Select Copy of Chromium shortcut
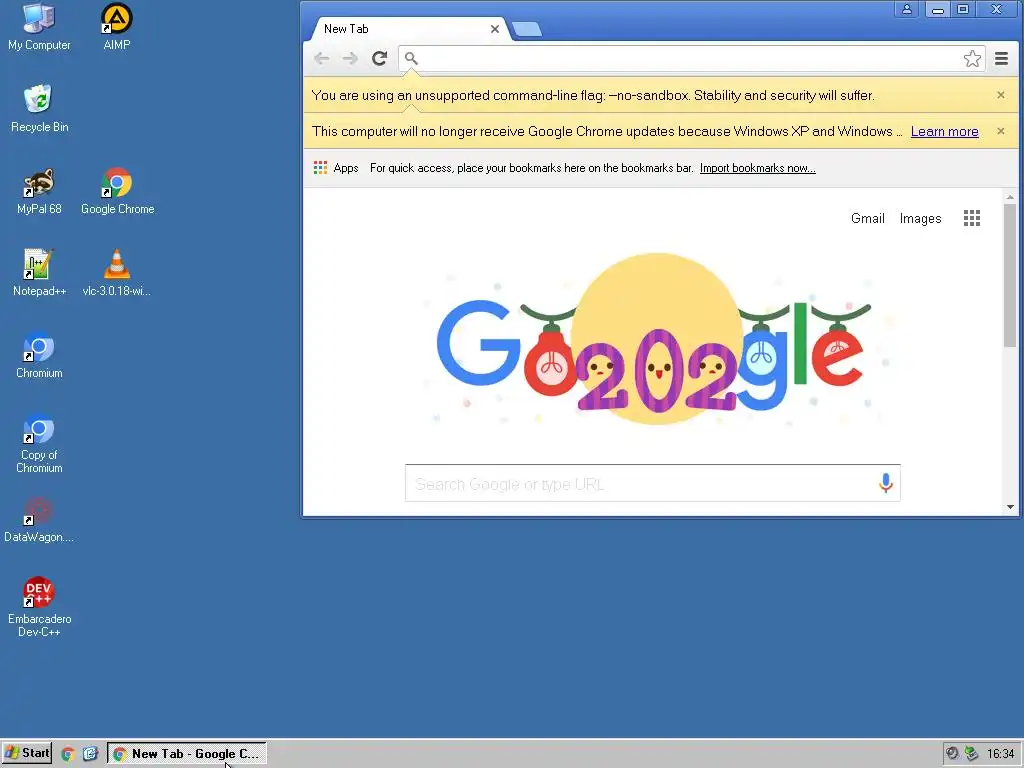This screenshot has height=768, width=1024. (39, 443)
